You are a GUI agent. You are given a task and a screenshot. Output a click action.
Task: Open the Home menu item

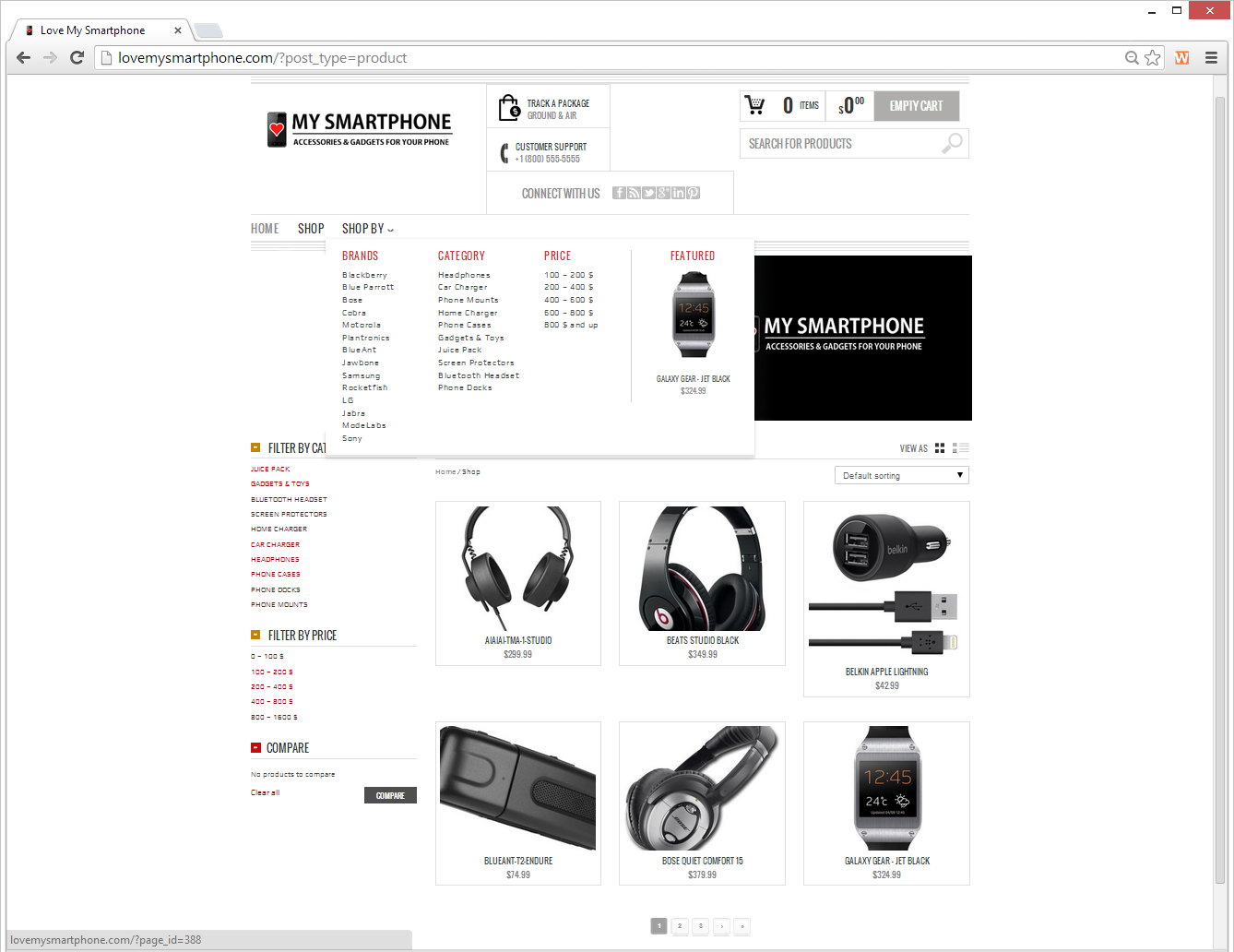[x=265, y=228]
